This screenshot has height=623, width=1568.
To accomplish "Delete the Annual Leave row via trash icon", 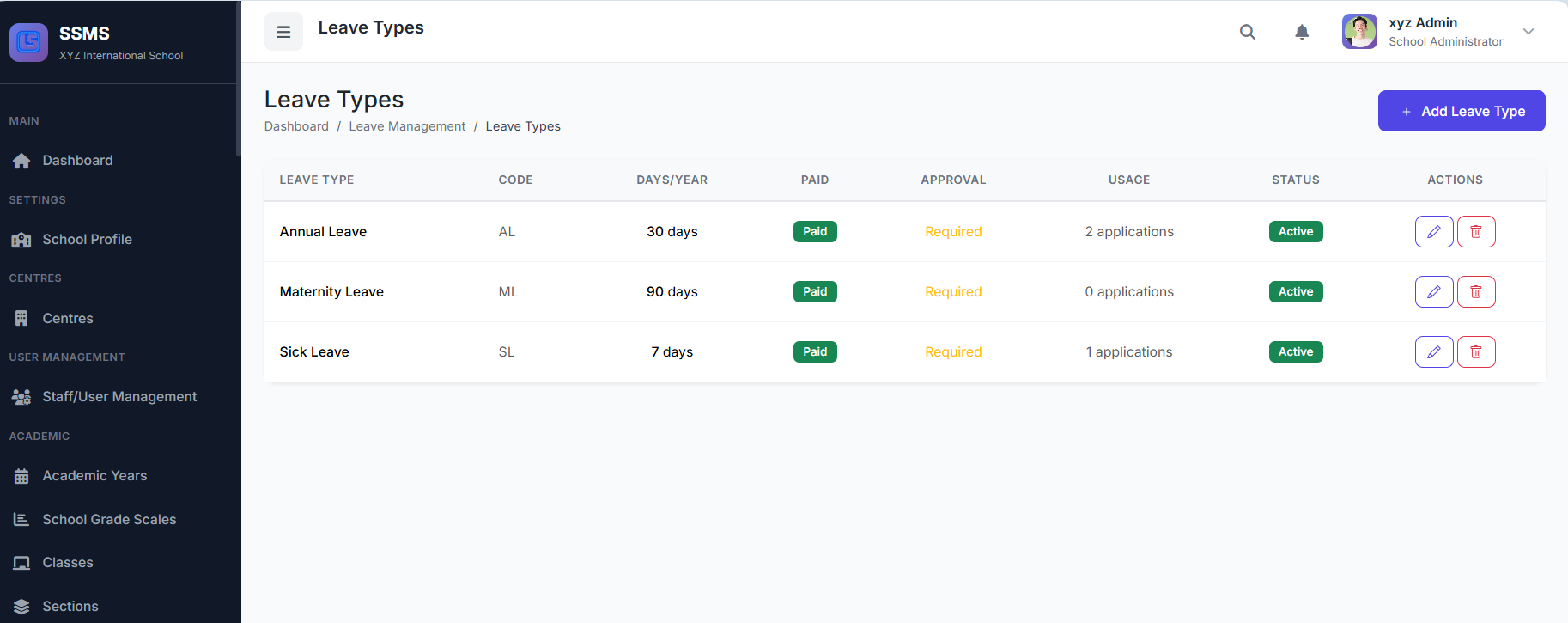I will point(1476,232).
